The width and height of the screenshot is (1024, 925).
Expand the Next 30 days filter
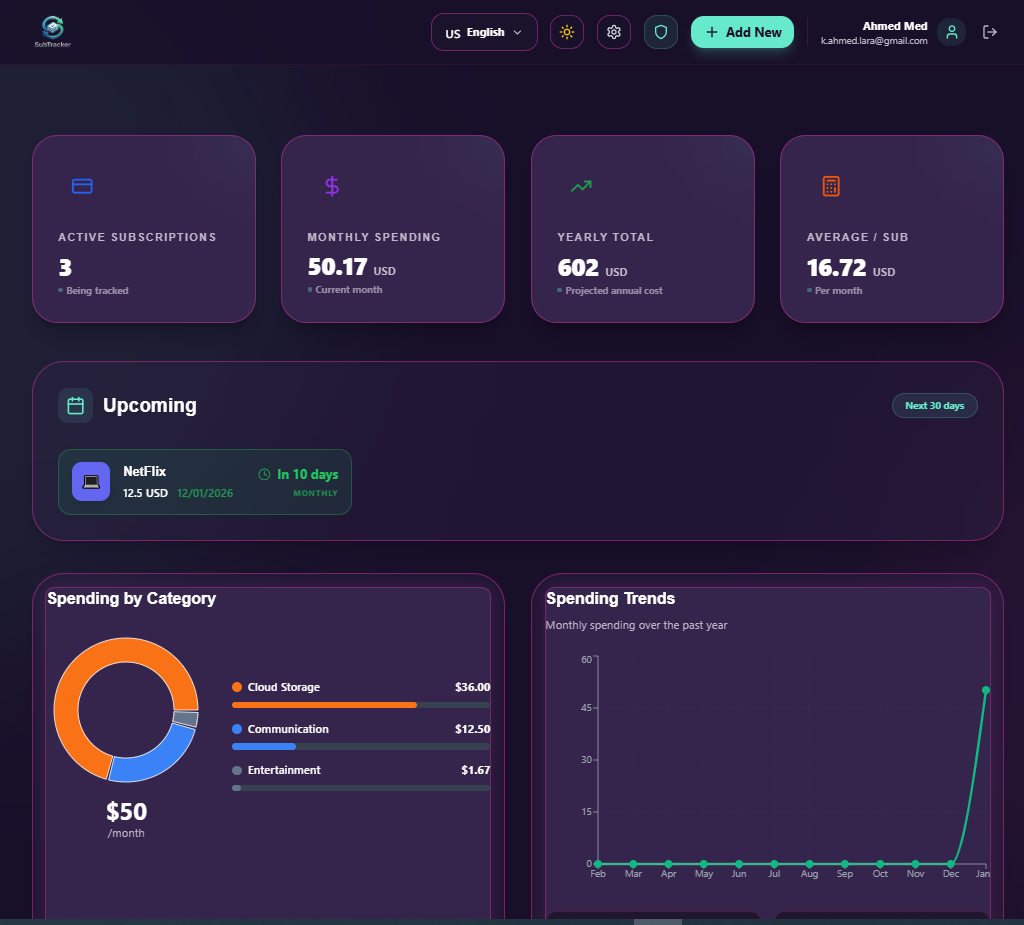pyautogui.click(x=934, y=405)
